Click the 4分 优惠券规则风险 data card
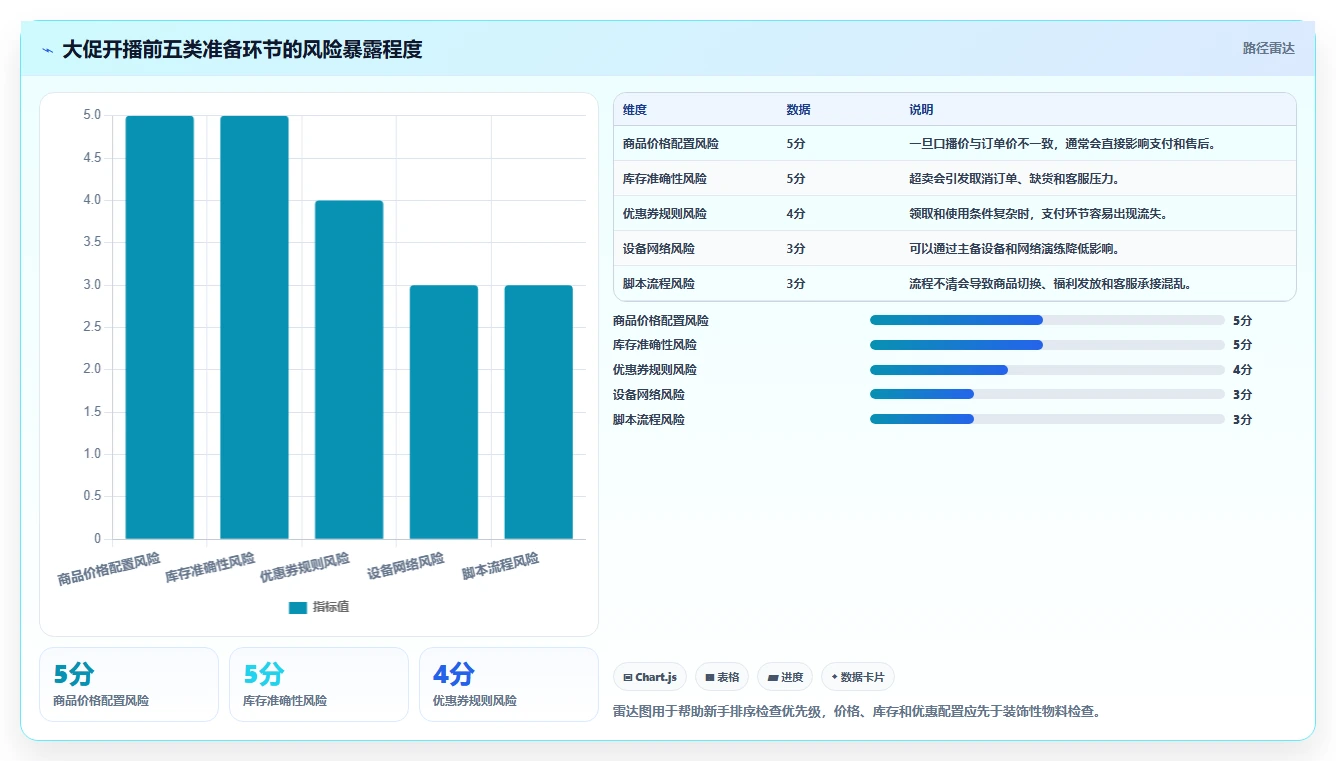The height and width of the screenshot is (761, 1336). pyautogui.click(x=509, y=684)
